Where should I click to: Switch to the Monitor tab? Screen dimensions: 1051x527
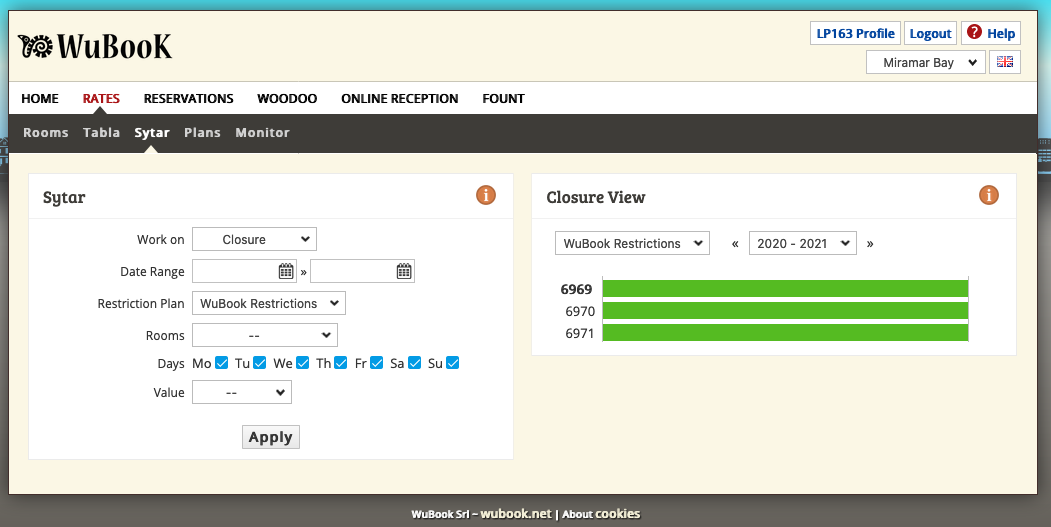(x=262, y=133)
